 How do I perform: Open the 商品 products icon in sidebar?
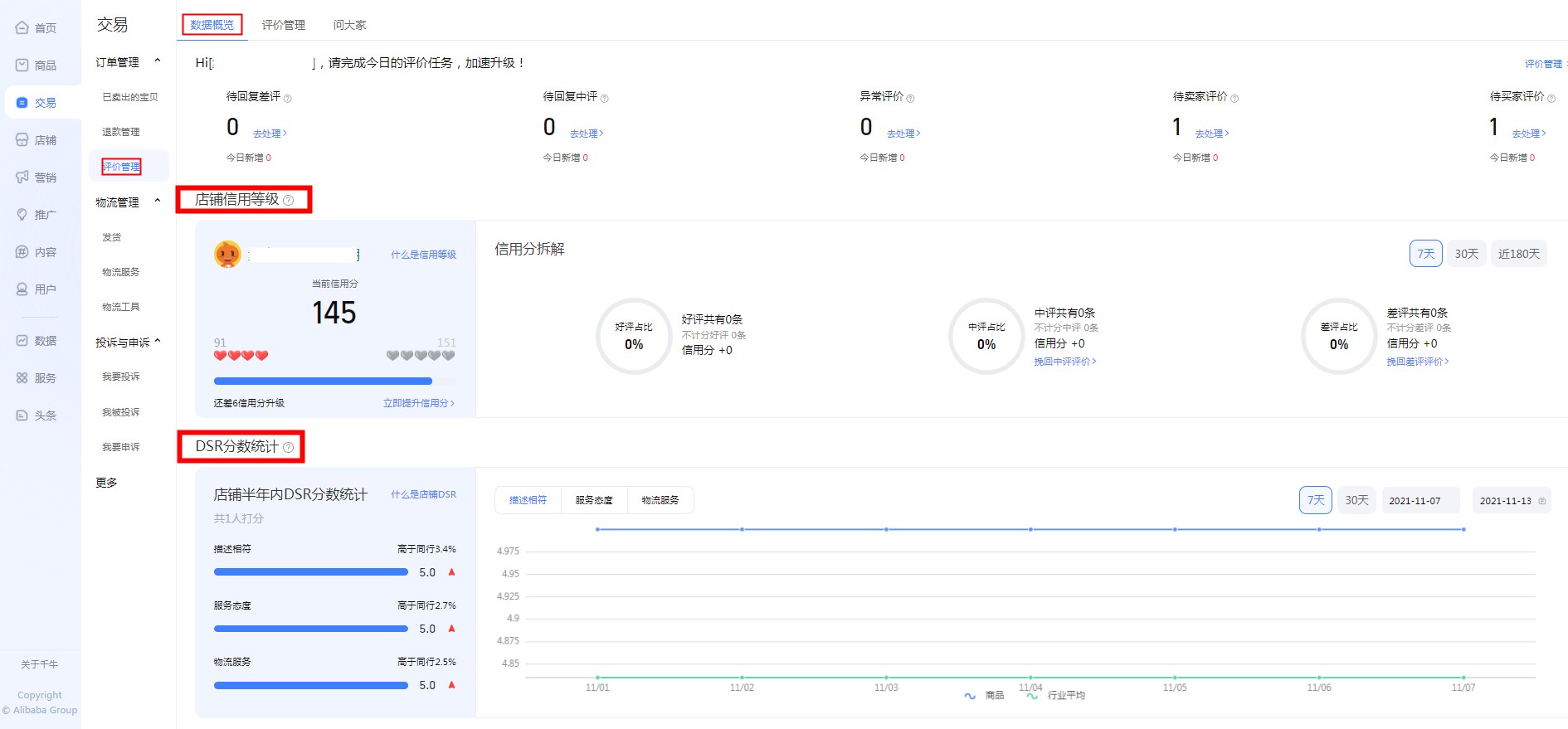[22, 66]
